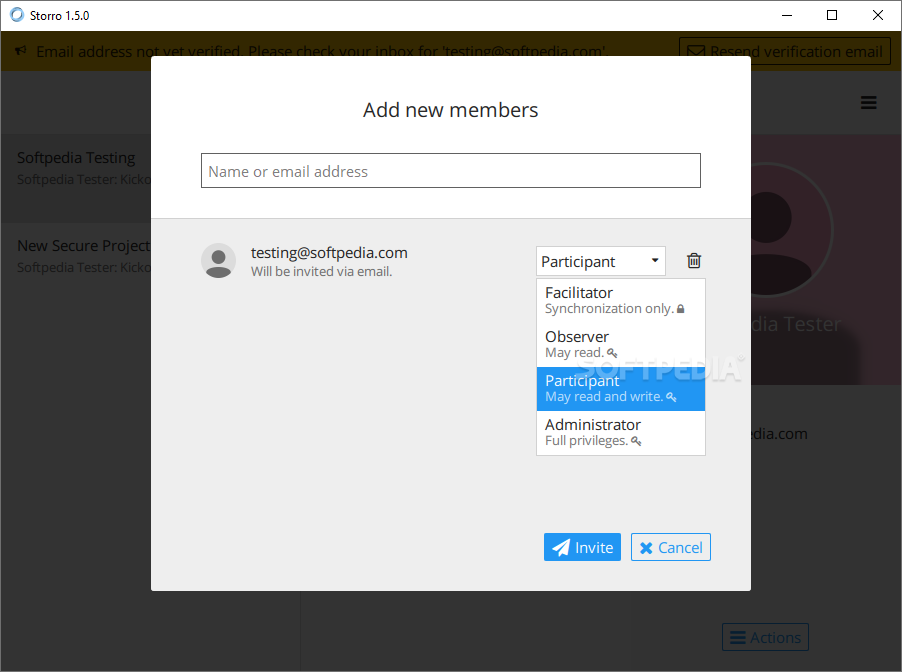Delete the testing@softpedia.com invitee with trash icon
Viewport: 902px width, 672px height.
(694, 261)
